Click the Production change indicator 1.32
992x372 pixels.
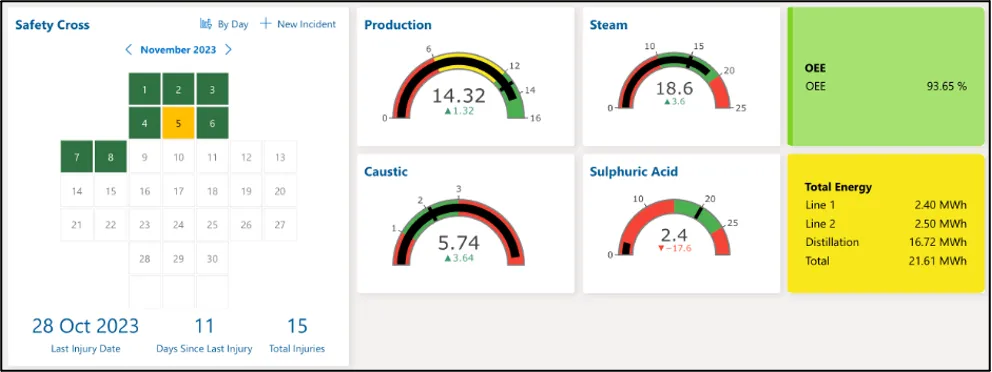click(x=459, y=111)
